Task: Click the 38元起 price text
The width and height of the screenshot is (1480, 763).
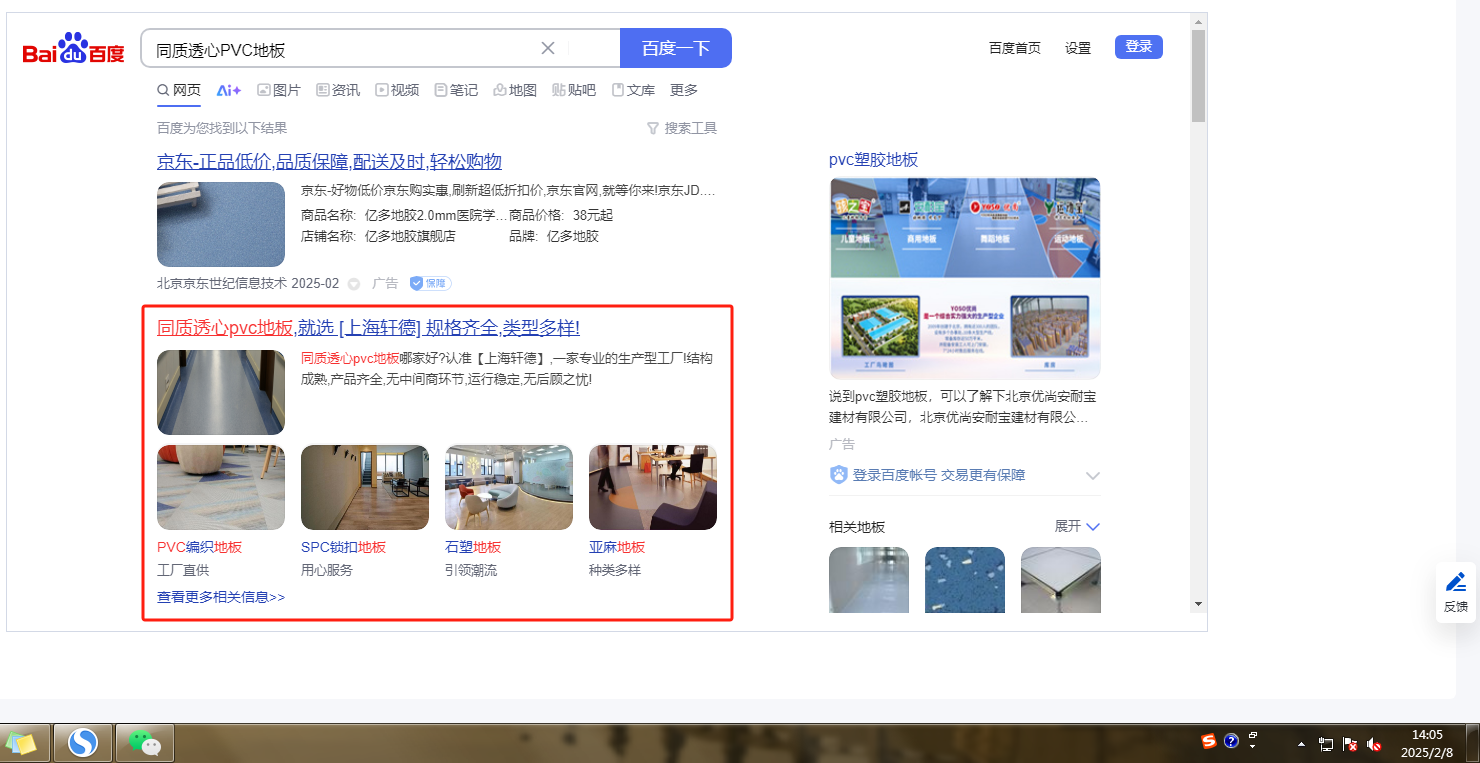Action: pyautogui.click(x=593, y=215)
